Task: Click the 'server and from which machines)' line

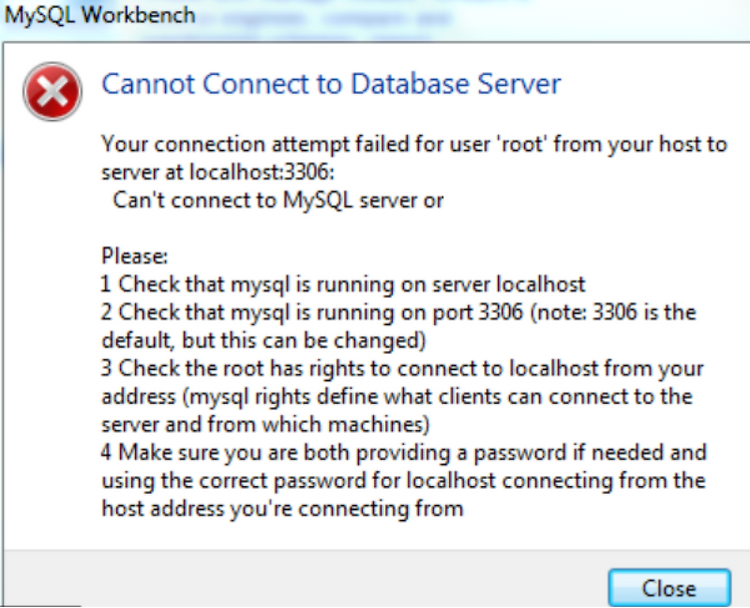Action: click(x=265, y=424)
